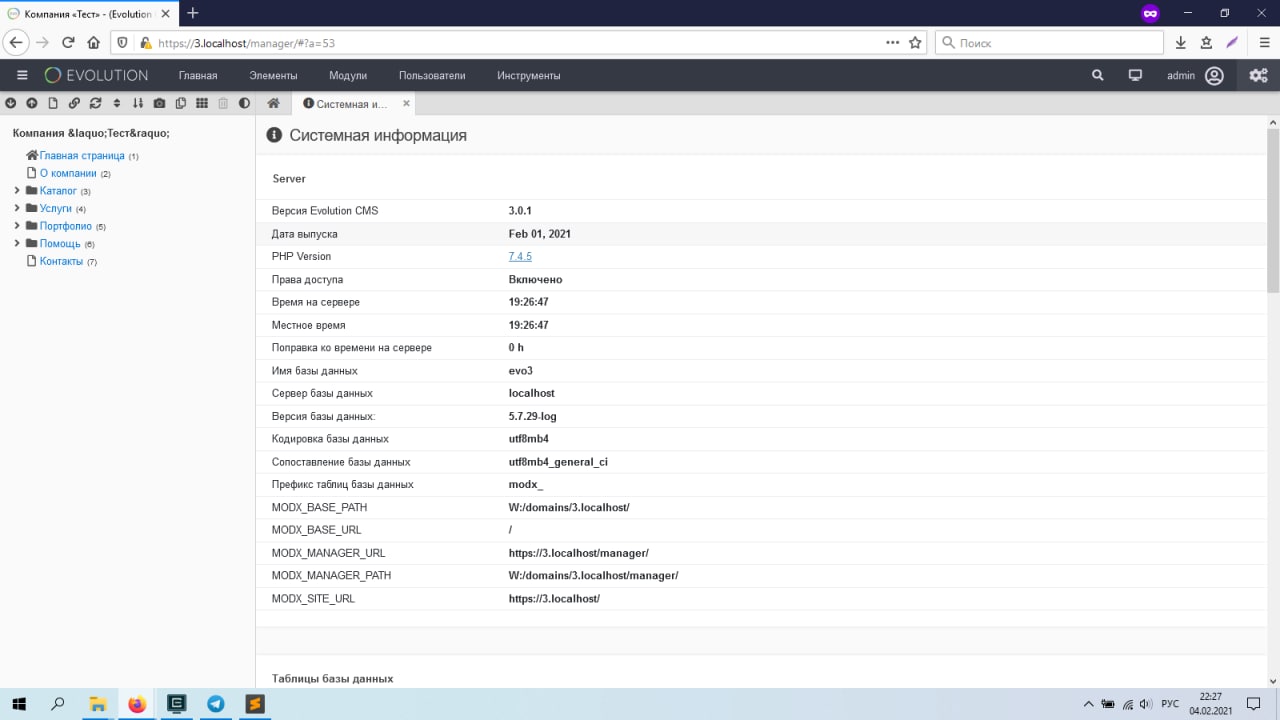Create new document using page icon in tree toolbar
The image size is (1280, 720).
[53, 103]
